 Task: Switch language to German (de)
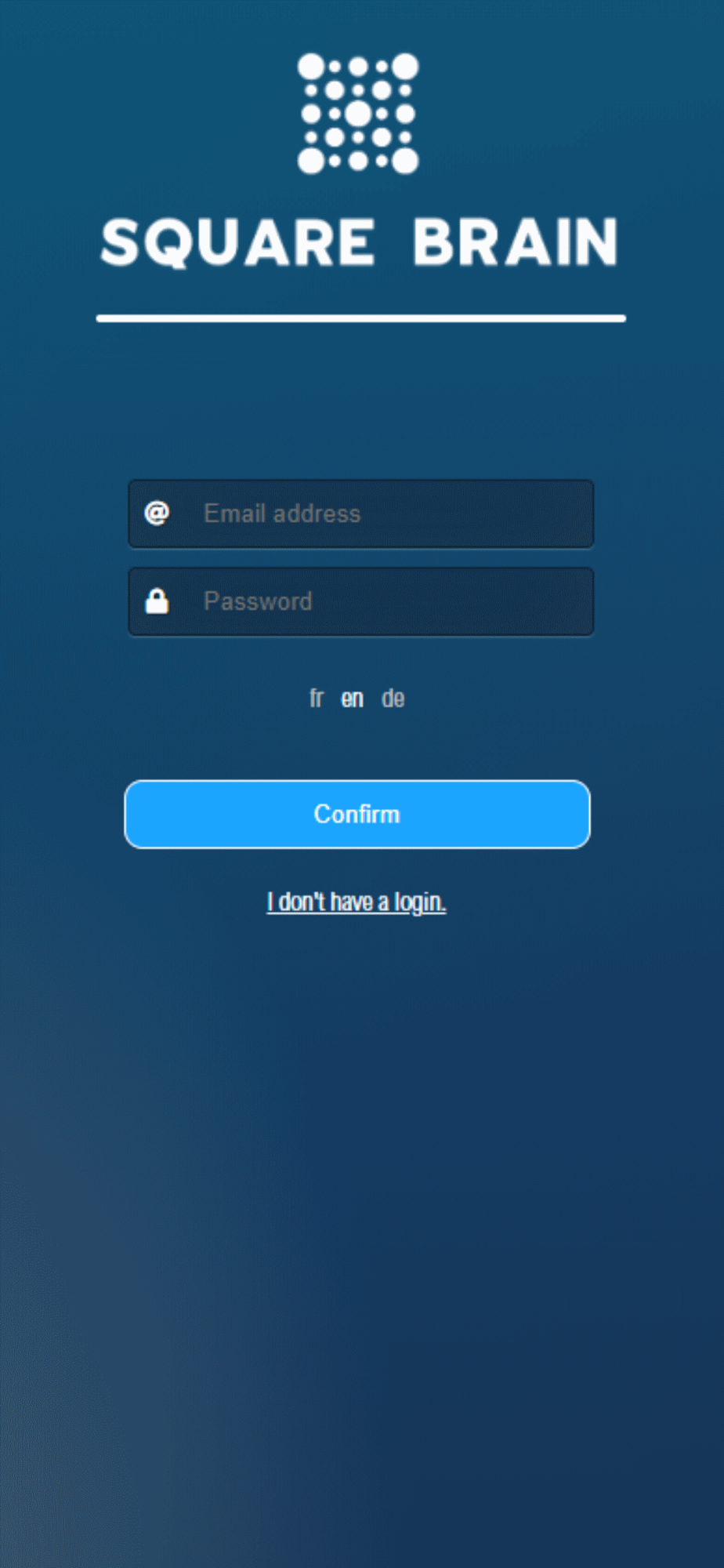tap(393, 698)
